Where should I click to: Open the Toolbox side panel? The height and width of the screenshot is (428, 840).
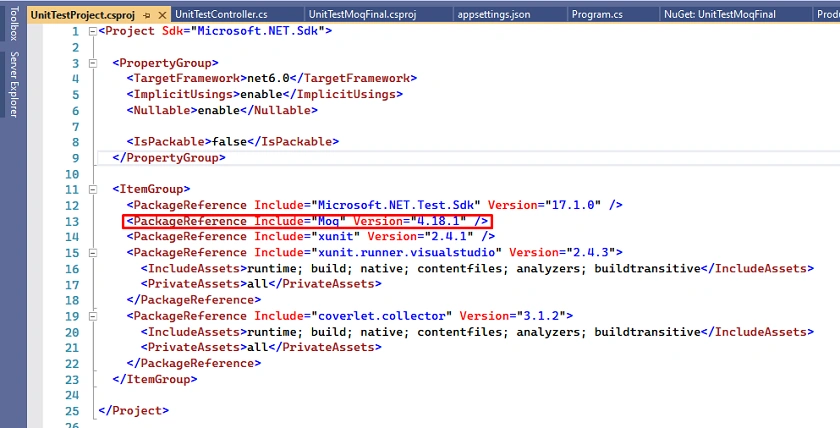[13, 24]
